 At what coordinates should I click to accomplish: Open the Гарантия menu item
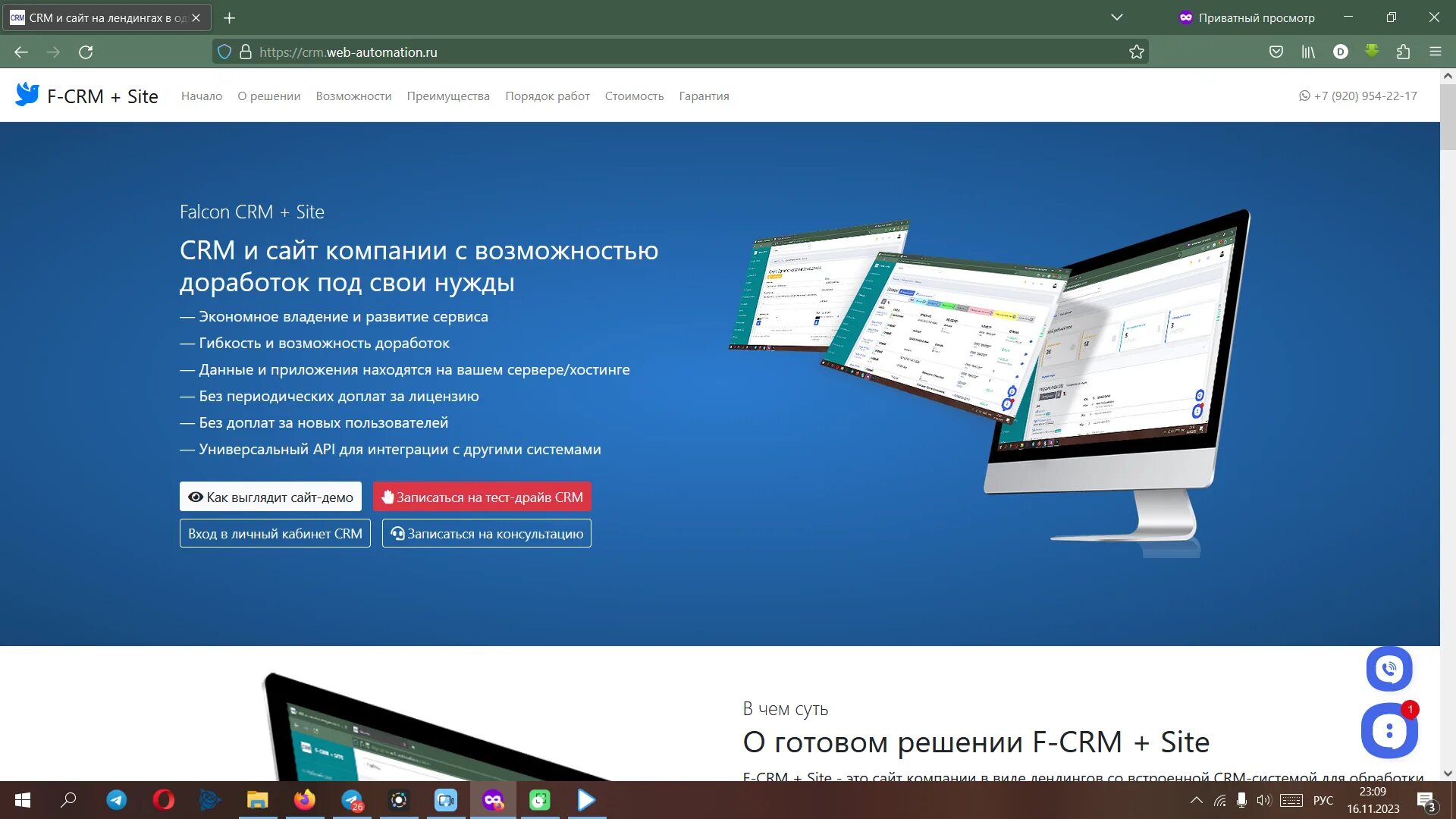[704, 96]
